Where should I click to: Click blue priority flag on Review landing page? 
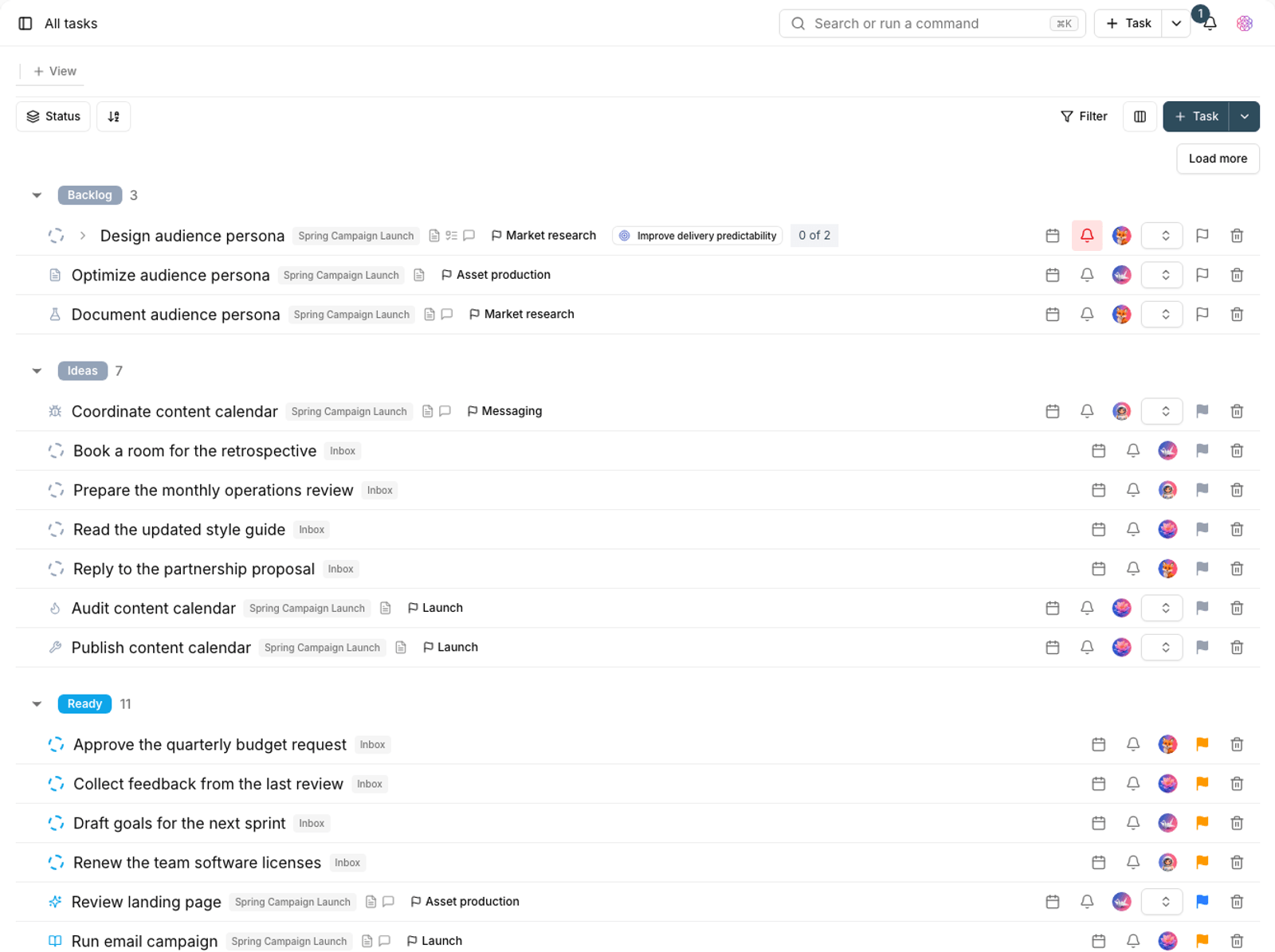1202,902
